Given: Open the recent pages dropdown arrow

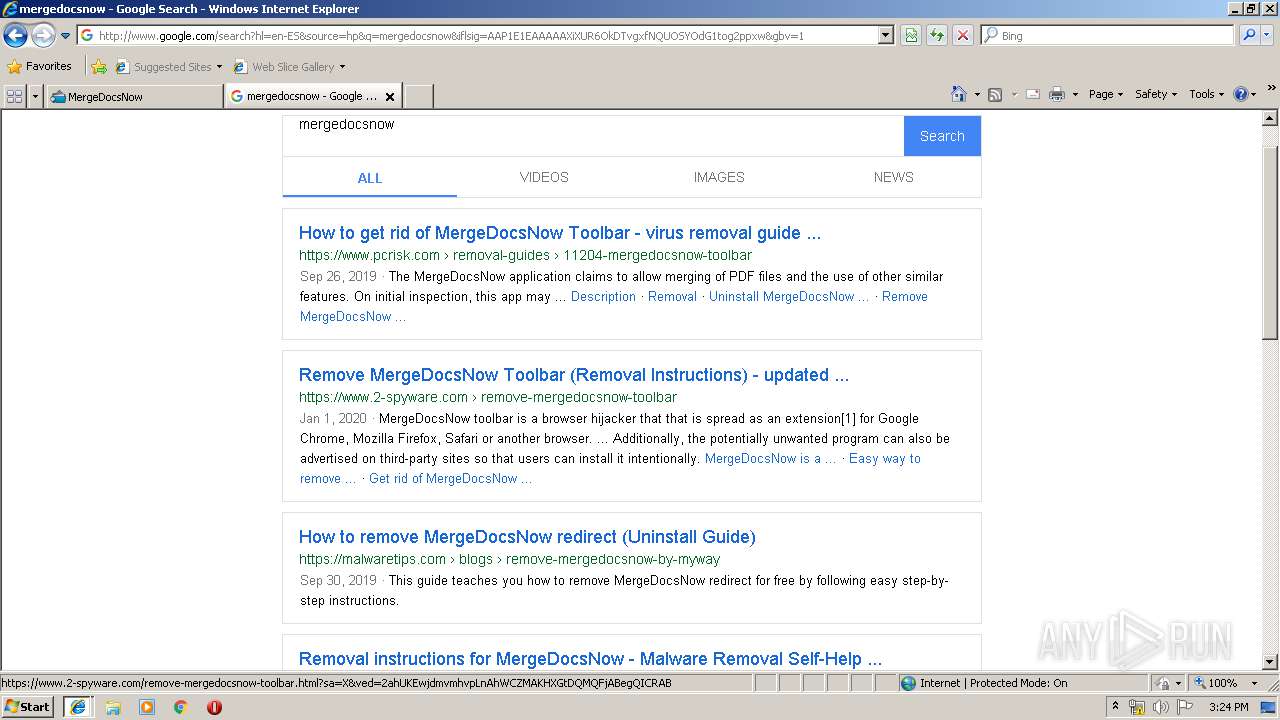Looking at the screenshot, I should click(66, 36).
